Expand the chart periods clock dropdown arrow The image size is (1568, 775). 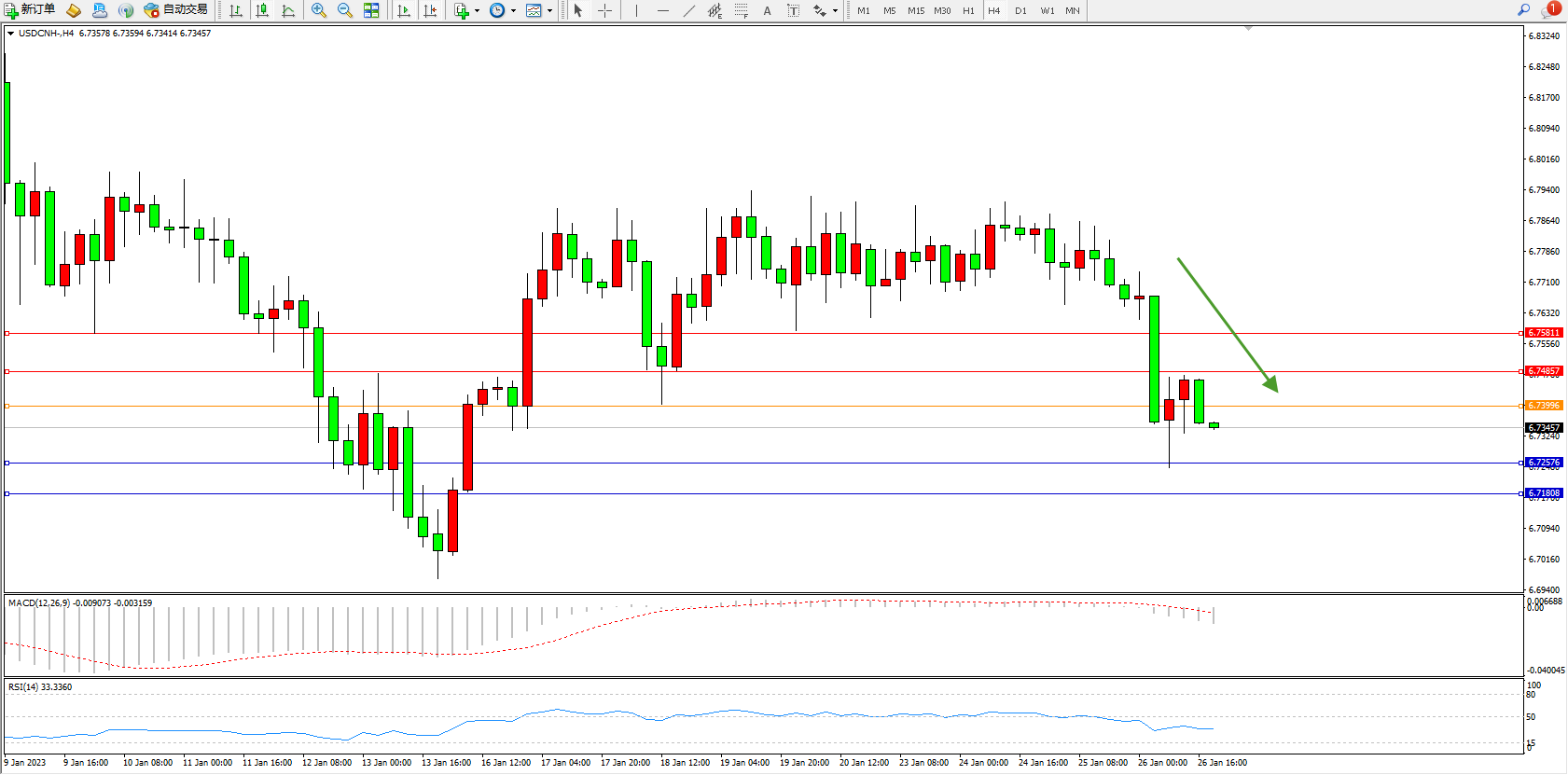513,11
